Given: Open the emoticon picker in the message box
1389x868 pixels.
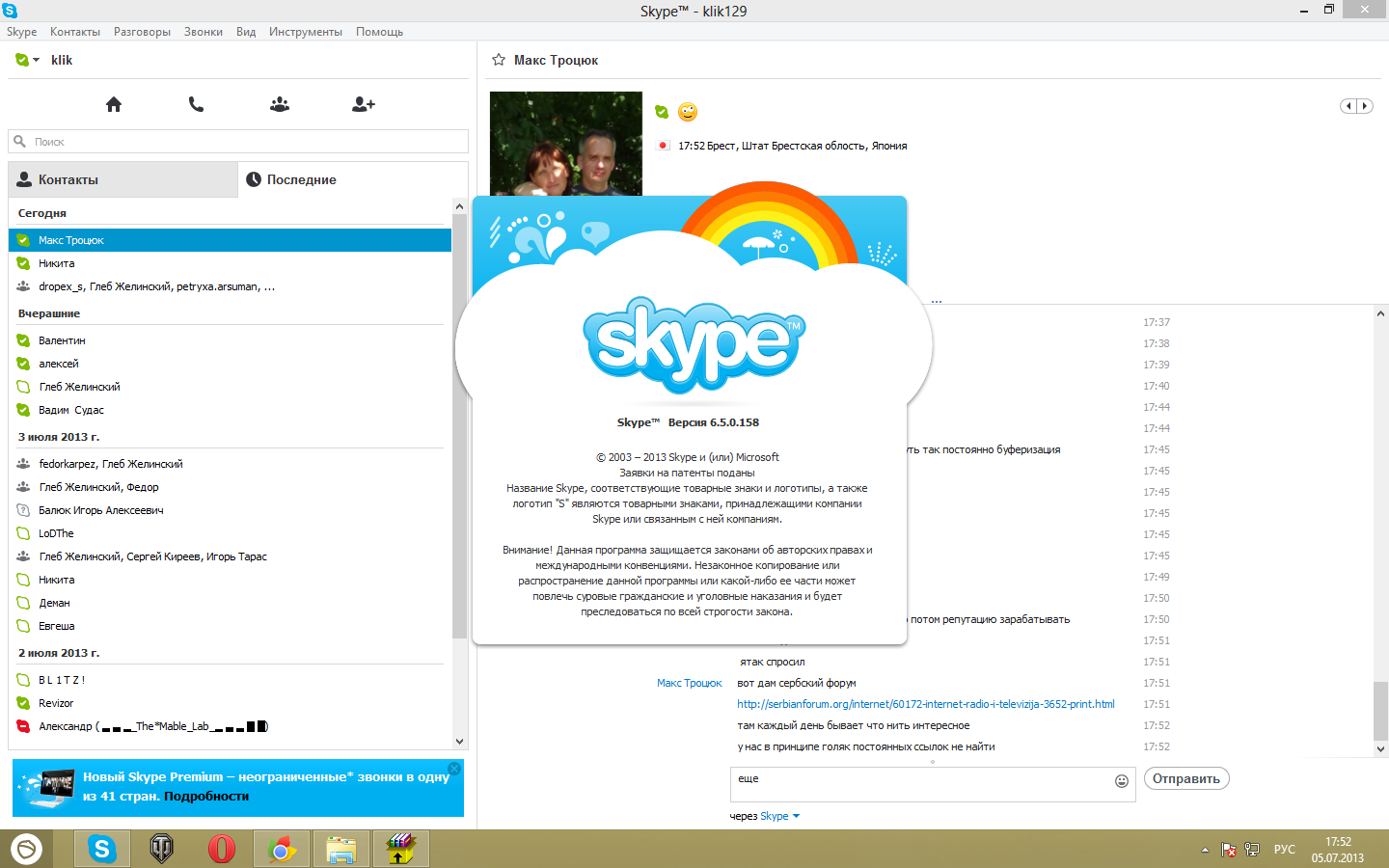Looking at the screenshot, I should point(1122,781).
